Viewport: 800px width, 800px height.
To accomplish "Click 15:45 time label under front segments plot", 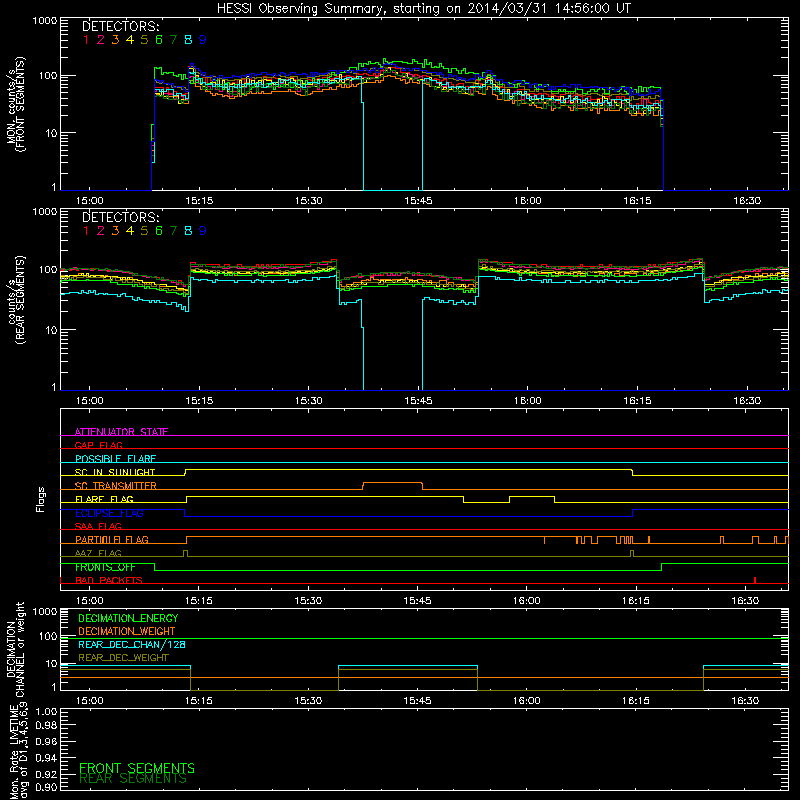I will coord(418,201).
